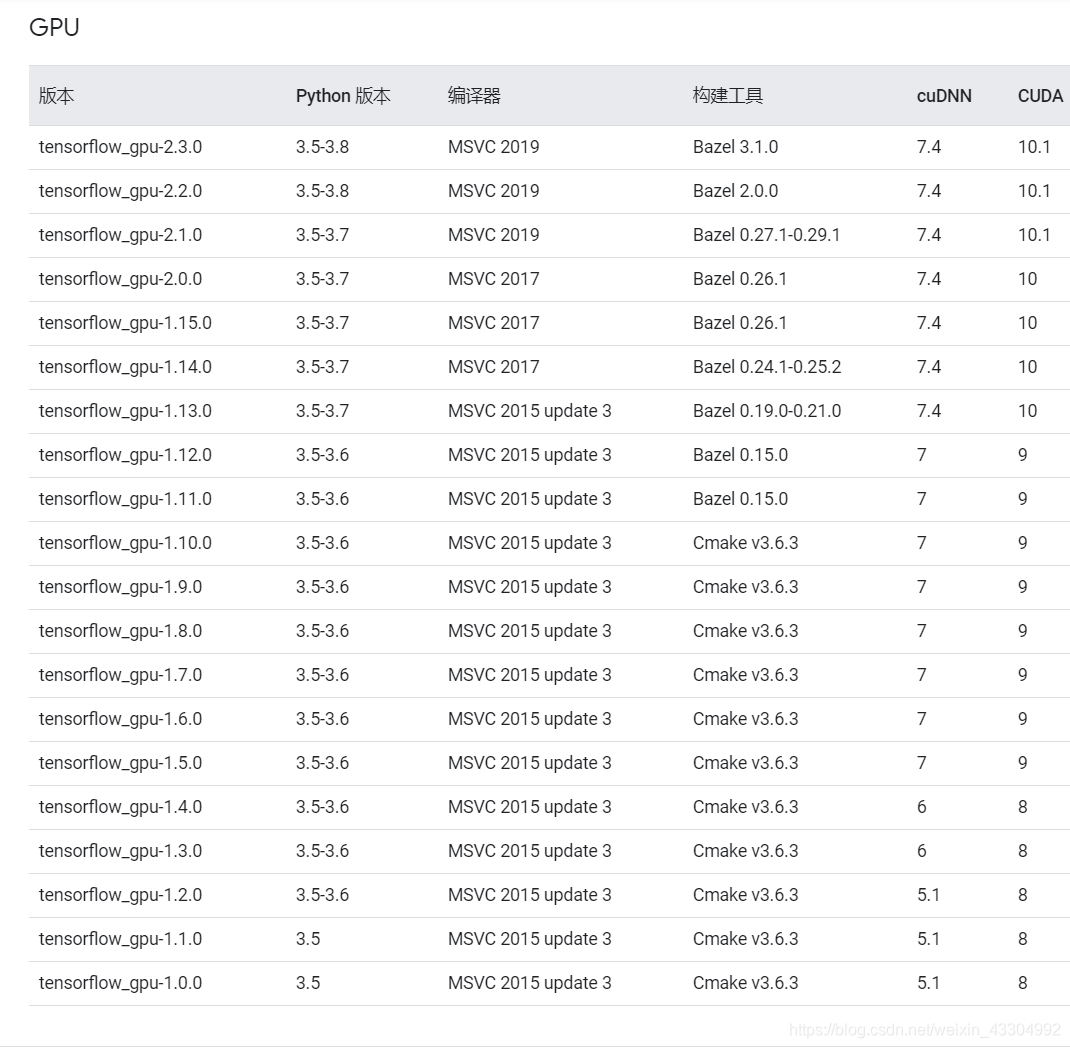Click the Python 版本 column header

(x=343, y=96)
